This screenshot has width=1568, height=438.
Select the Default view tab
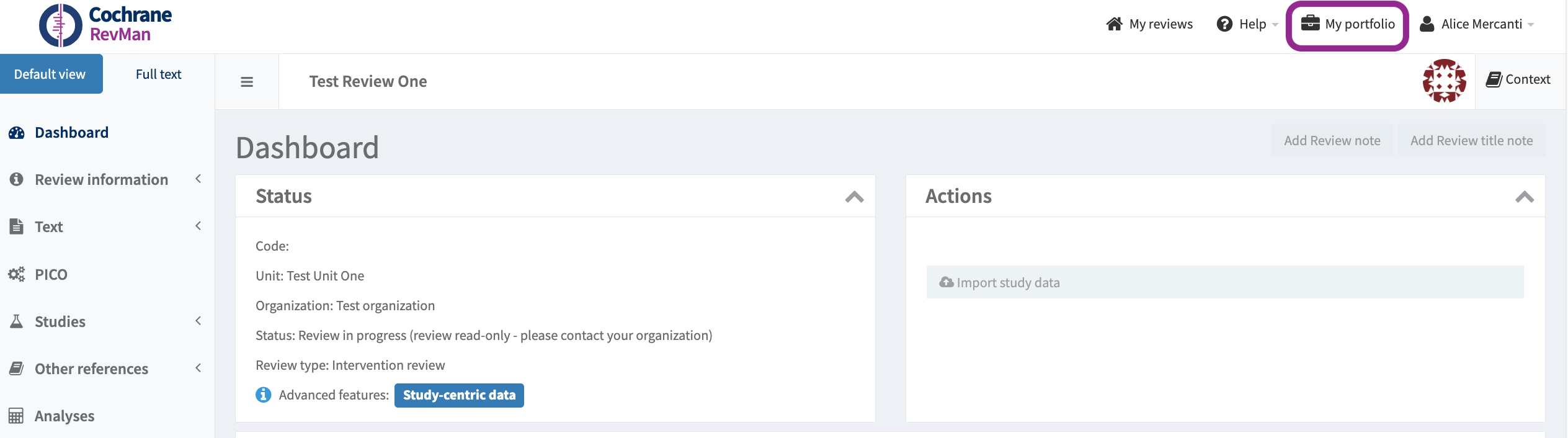tap(50, 74)
